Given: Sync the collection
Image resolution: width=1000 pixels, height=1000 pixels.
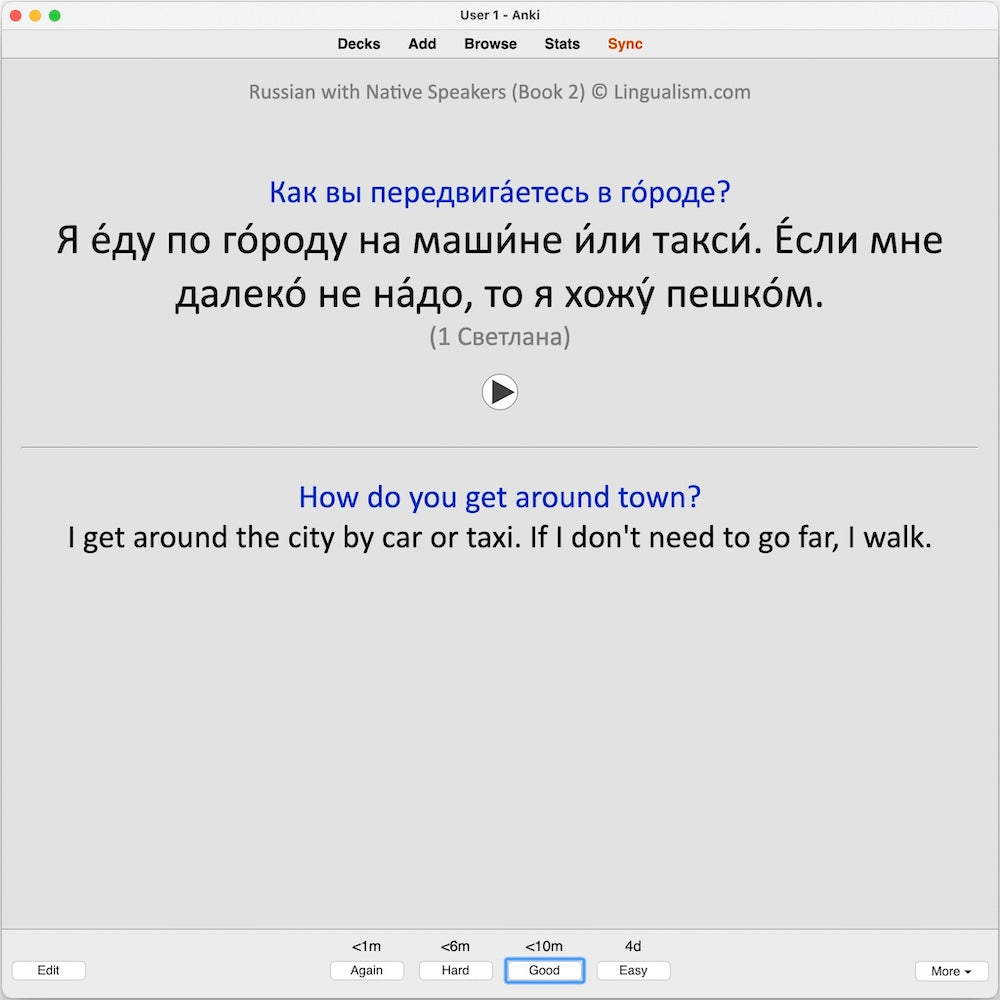Looking at the screenshot, I should pyautogui.click(x=625, y=44).
